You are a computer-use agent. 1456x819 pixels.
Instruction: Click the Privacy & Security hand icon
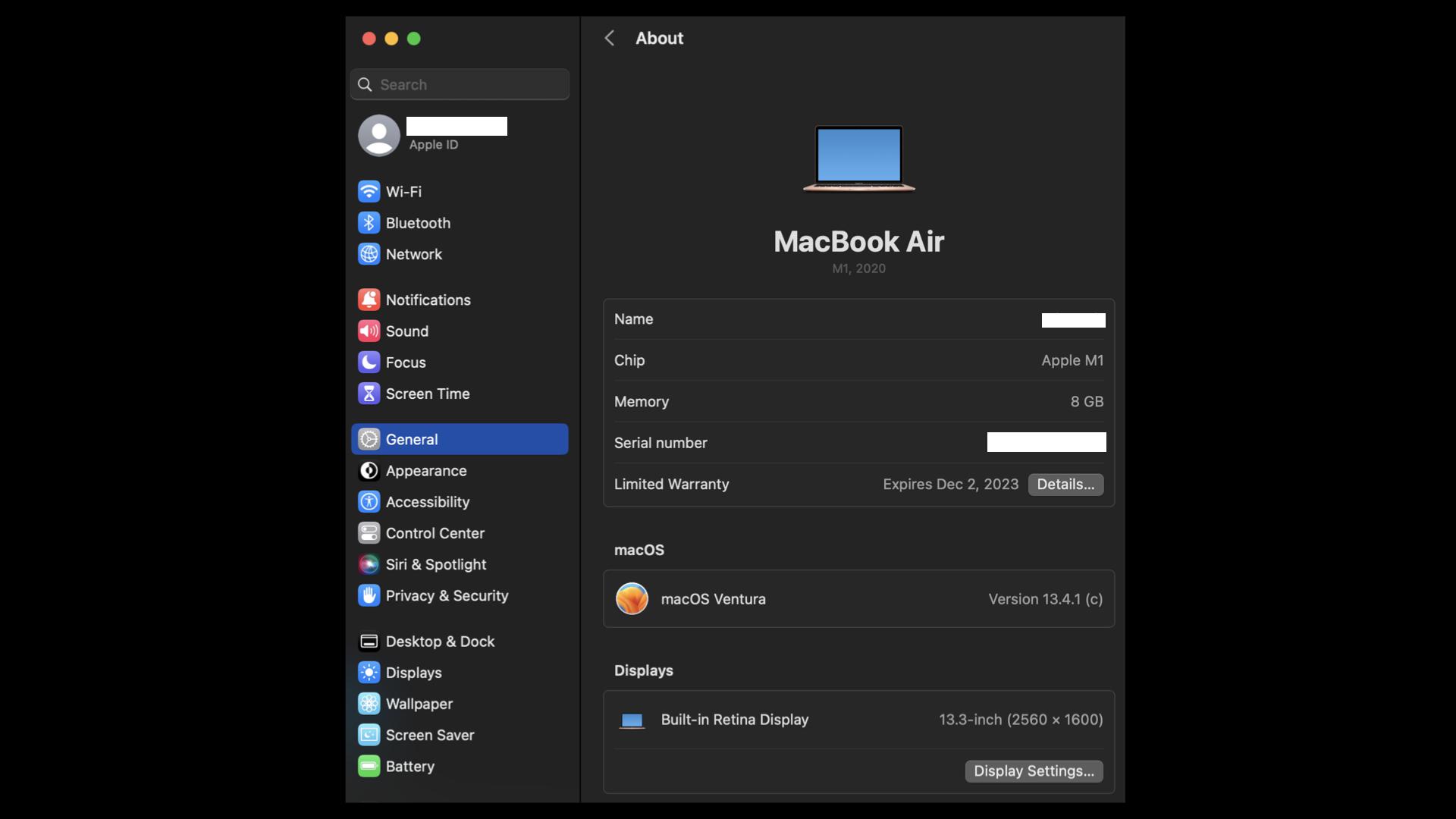coord(369,595)
